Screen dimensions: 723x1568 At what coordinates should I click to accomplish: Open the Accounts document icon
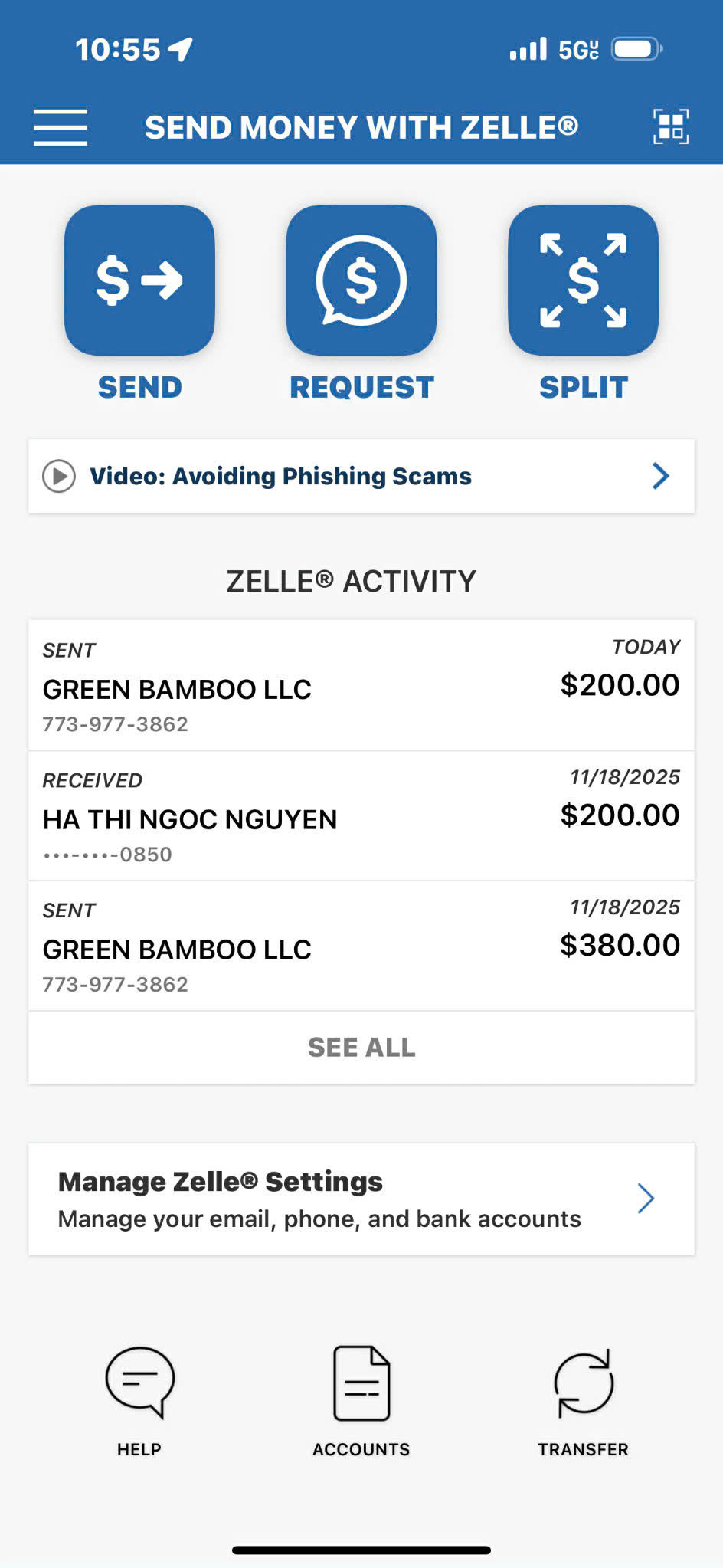point(361,1383)
